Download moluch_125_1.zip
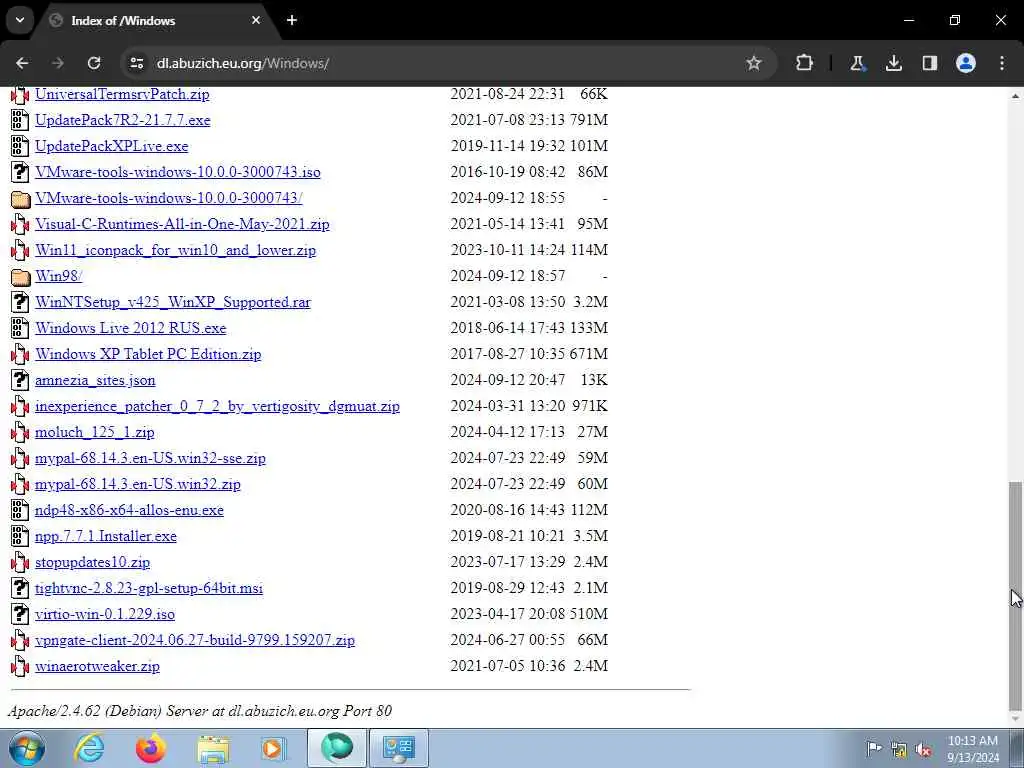Screen dimensions: 1024x768 pos(95,432)
